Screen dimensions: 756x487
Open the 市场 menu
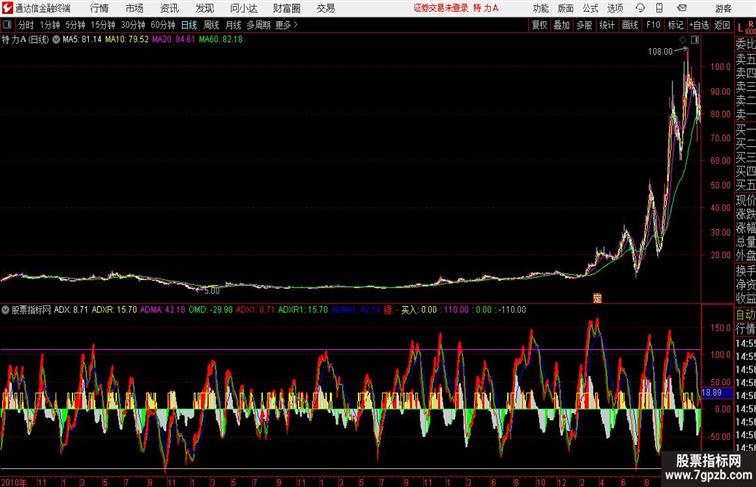pyautogui.click(x=135, y=8)
